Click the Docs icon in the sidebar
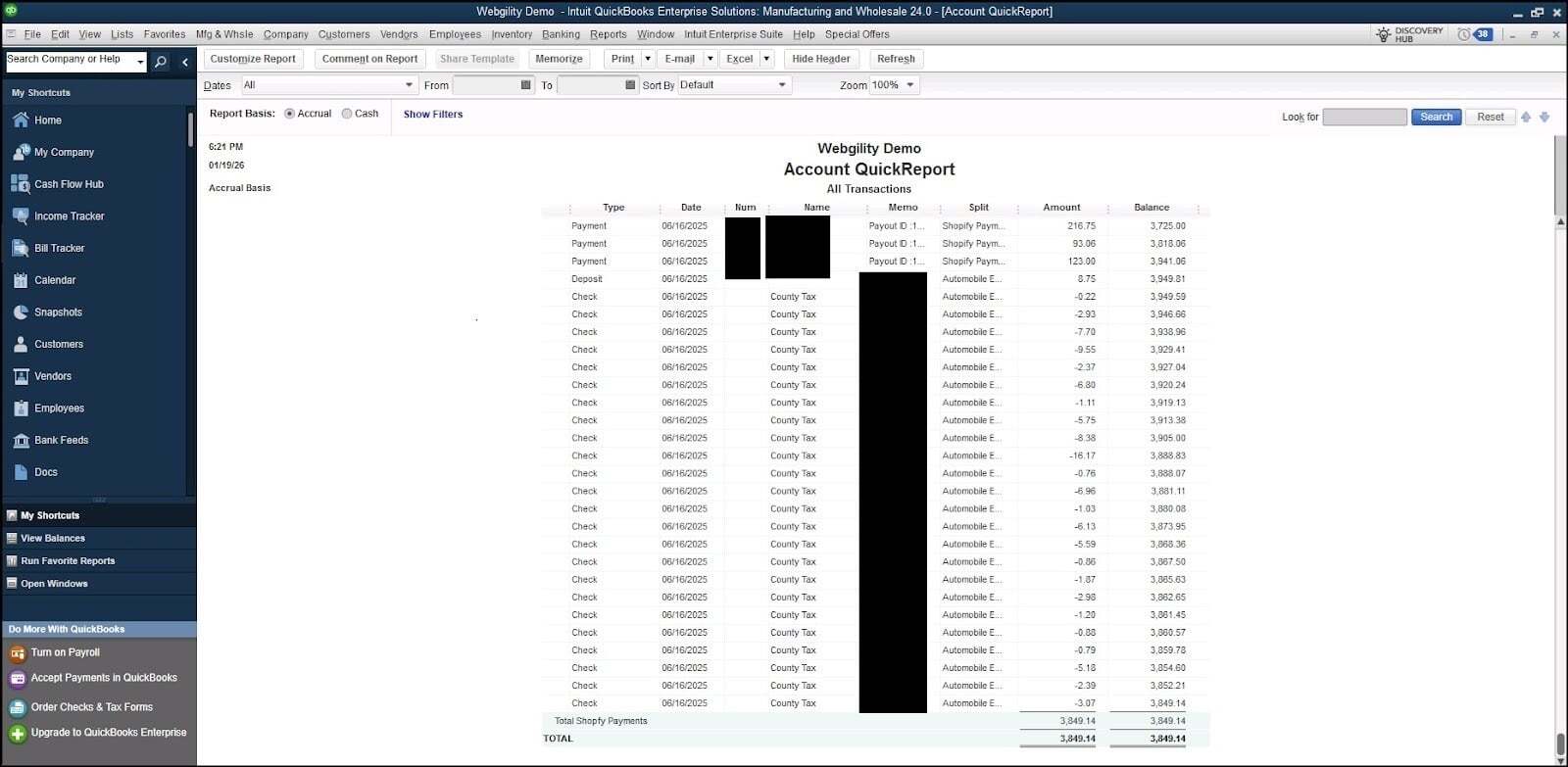Image resolution: width=1568 pixels, height=767 pixels. (x=21, y=472)
